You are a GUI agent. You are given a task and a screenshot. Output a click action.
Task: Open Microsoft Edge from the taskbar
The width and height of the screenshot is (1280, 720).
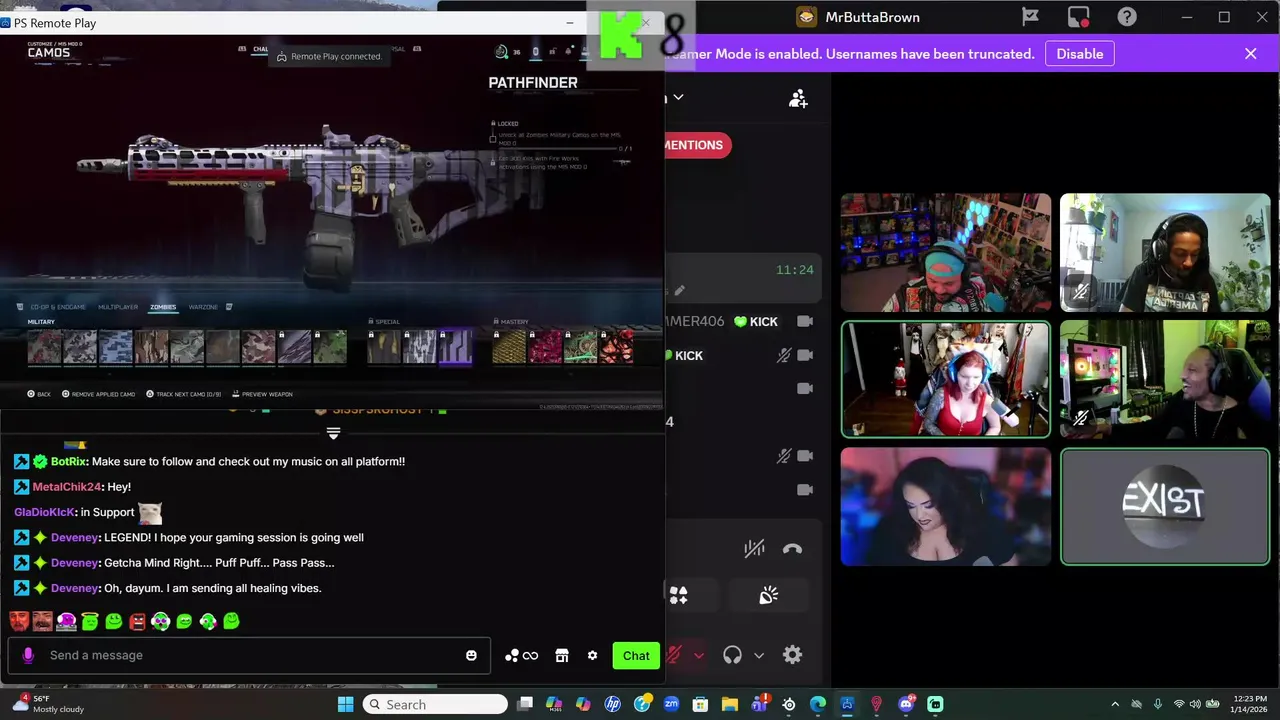point(818,704)
